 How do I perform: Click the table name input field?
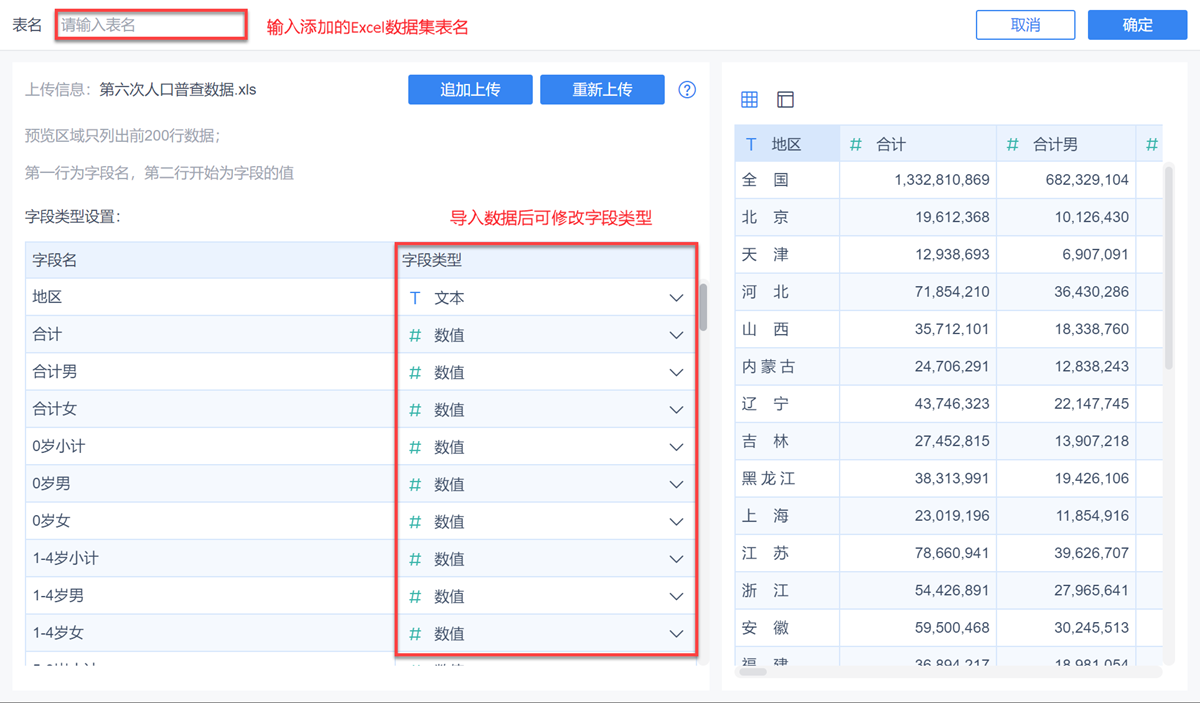click(x=150, y=25)
